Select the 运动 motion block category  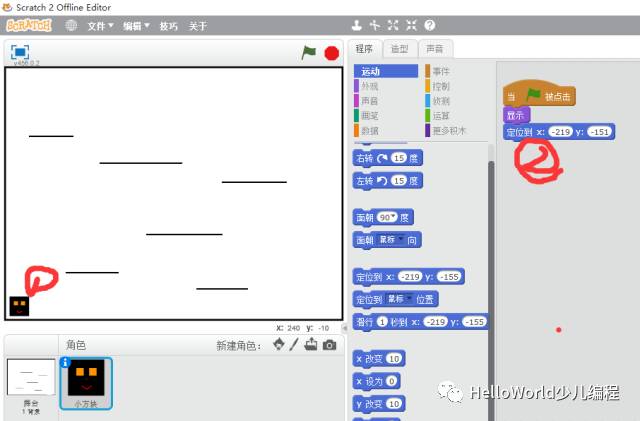[386, 71]
